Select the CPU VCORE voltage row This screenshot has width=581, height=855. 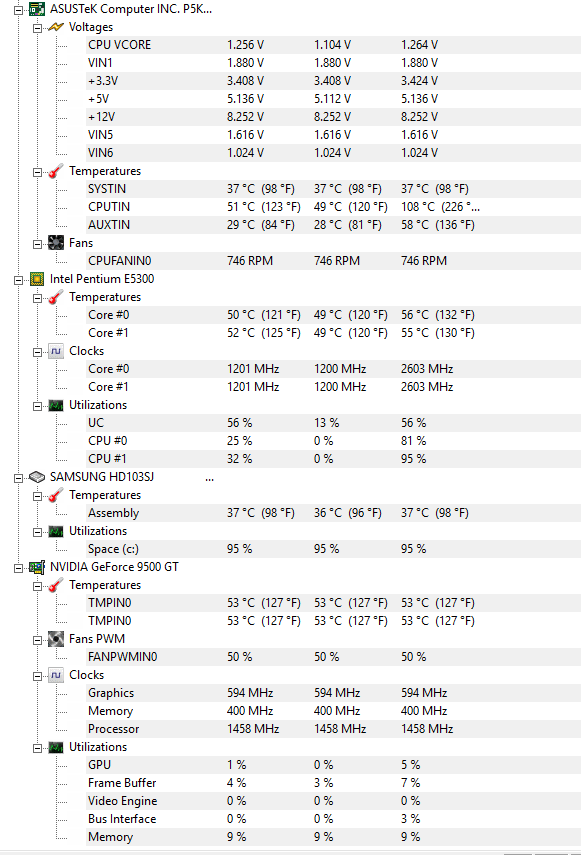[x=333, y=45]
